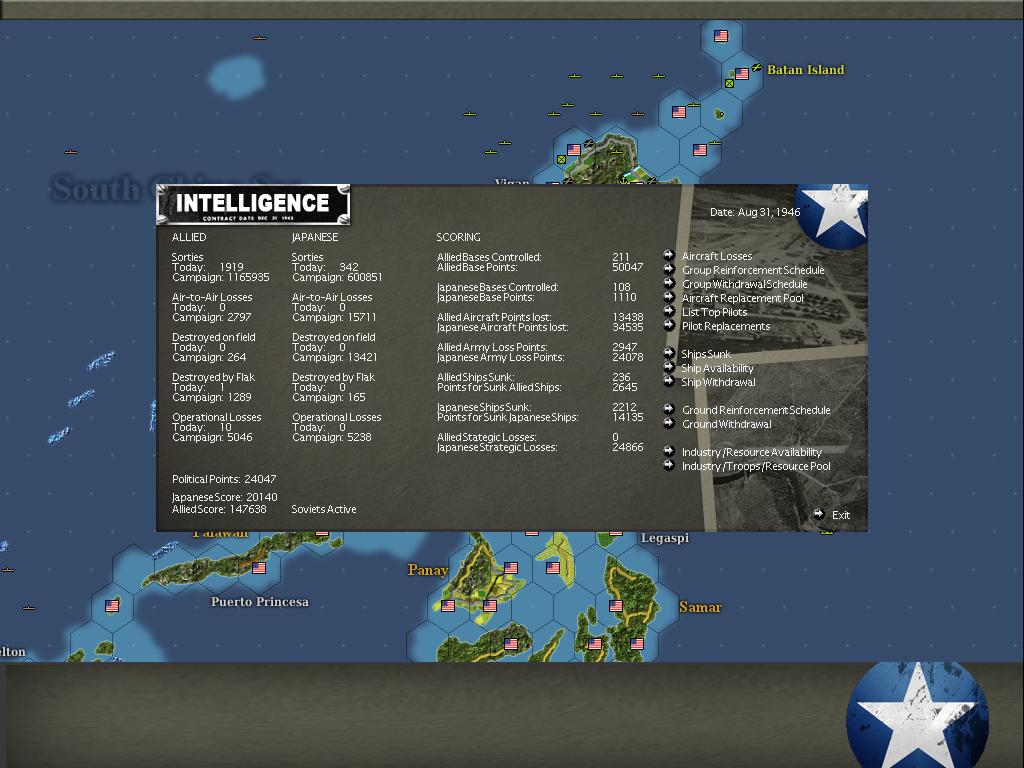Click the SCORING column heading
Viewport: 1024px width, 768px height.
458,237
